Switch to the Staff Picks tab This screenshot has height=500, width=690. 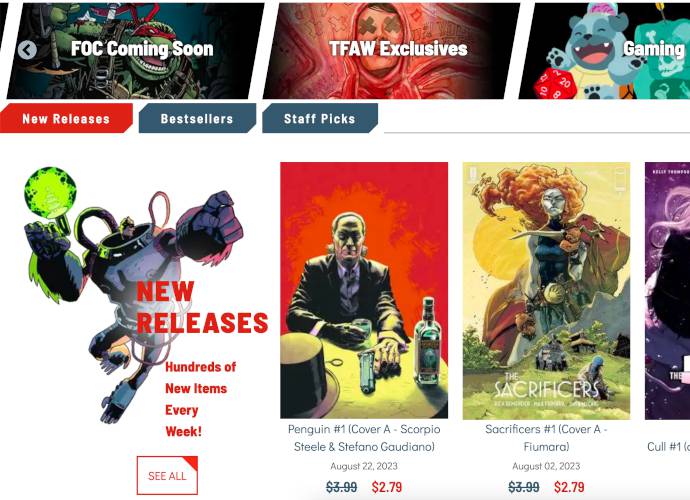(319, 118)
